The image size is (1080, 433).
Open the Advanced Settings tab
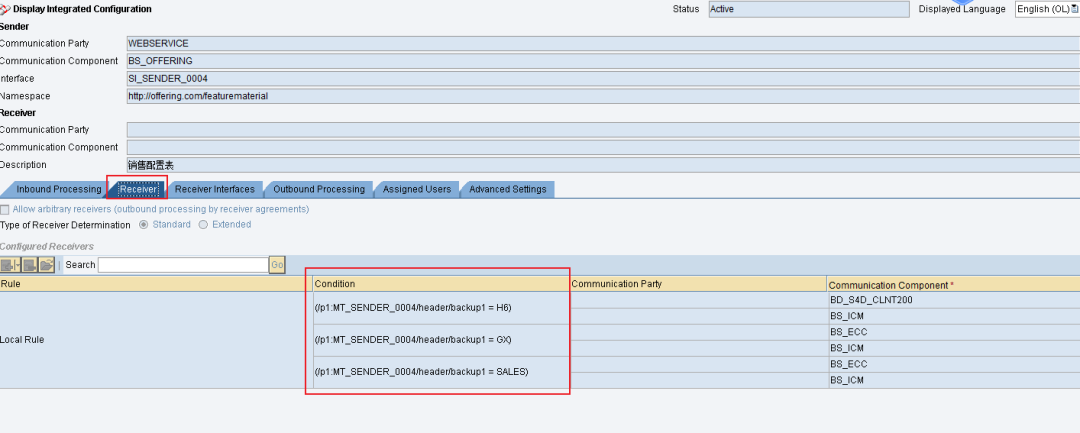508,189
